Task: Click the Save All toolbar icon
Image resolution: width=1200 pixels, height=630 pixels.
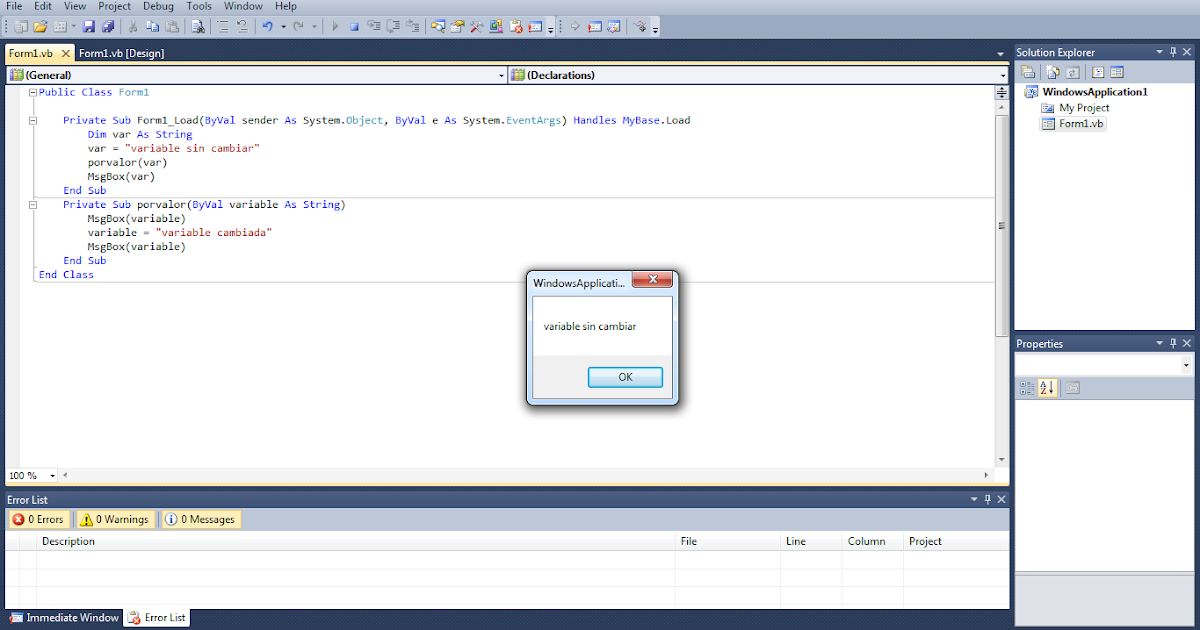Action: (x=107, y=26)
